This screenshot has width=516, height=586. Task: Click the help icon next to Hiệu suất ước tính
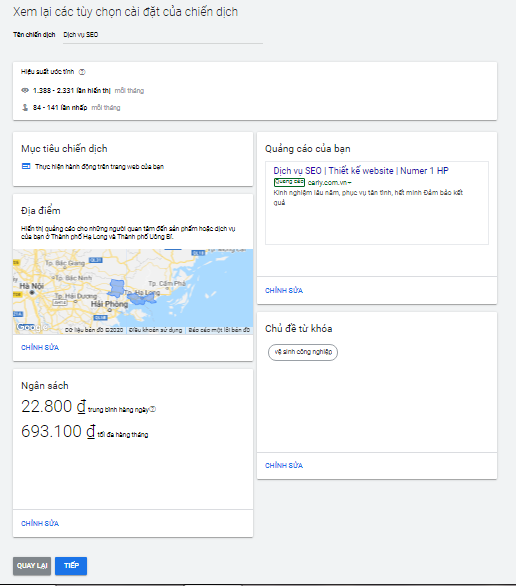tap(82, 72)
